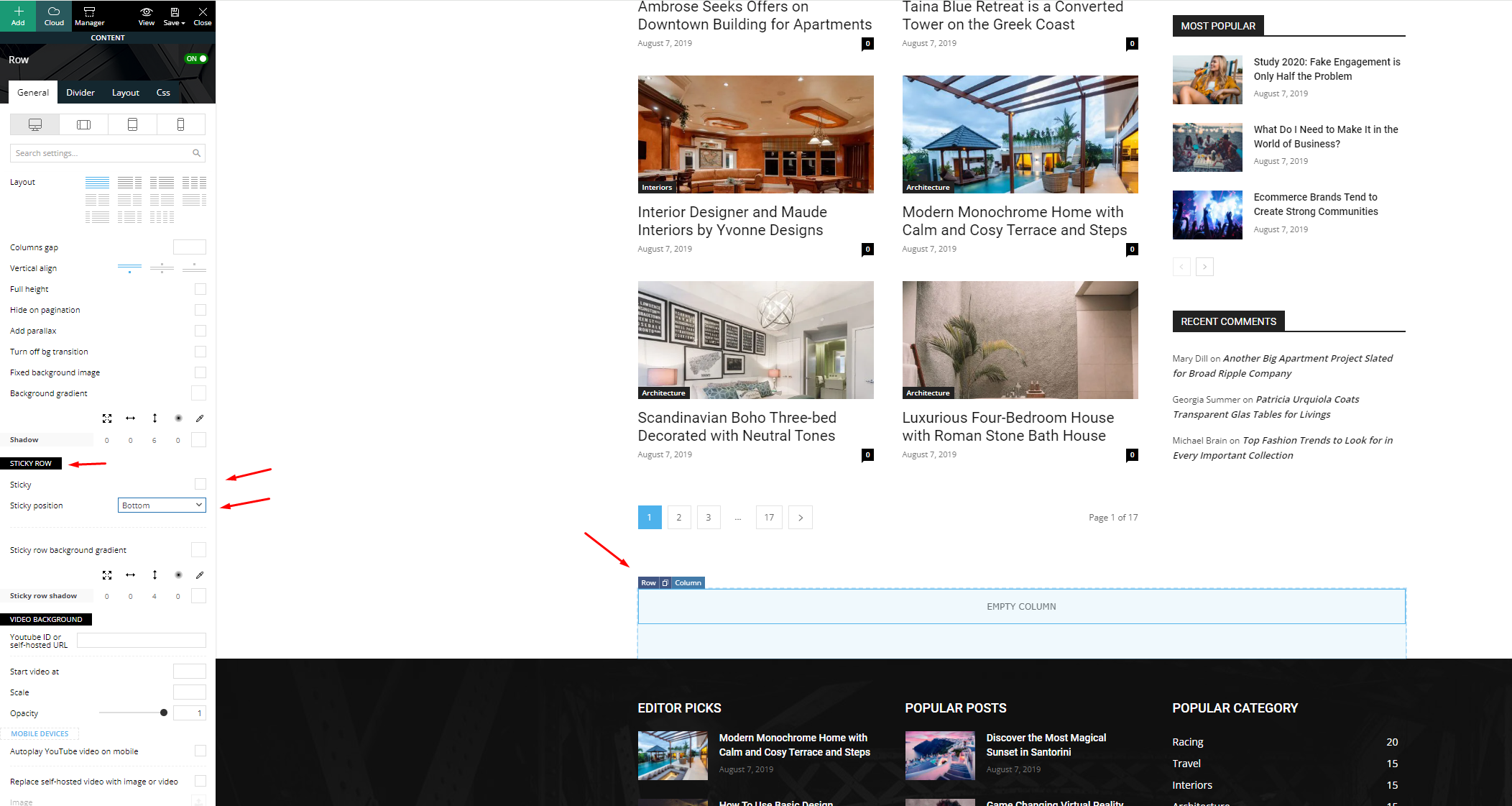Select the phone viewport icon
The image size is (1512, 806).
(x=180, y=124)
